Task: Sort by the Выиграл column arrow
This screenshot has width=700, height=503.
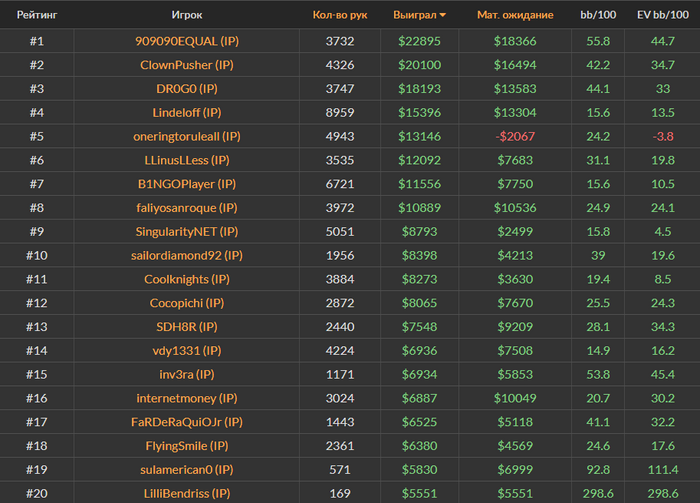Action: [442, 16]
